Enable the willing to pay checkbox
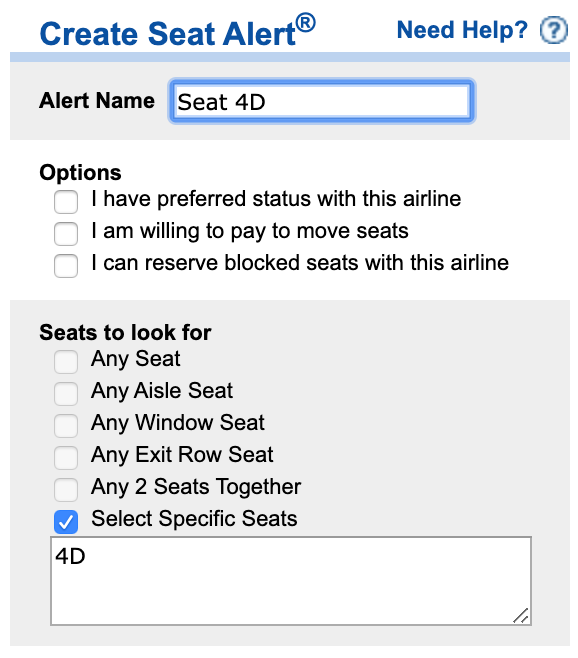 [x=66, y=233]
